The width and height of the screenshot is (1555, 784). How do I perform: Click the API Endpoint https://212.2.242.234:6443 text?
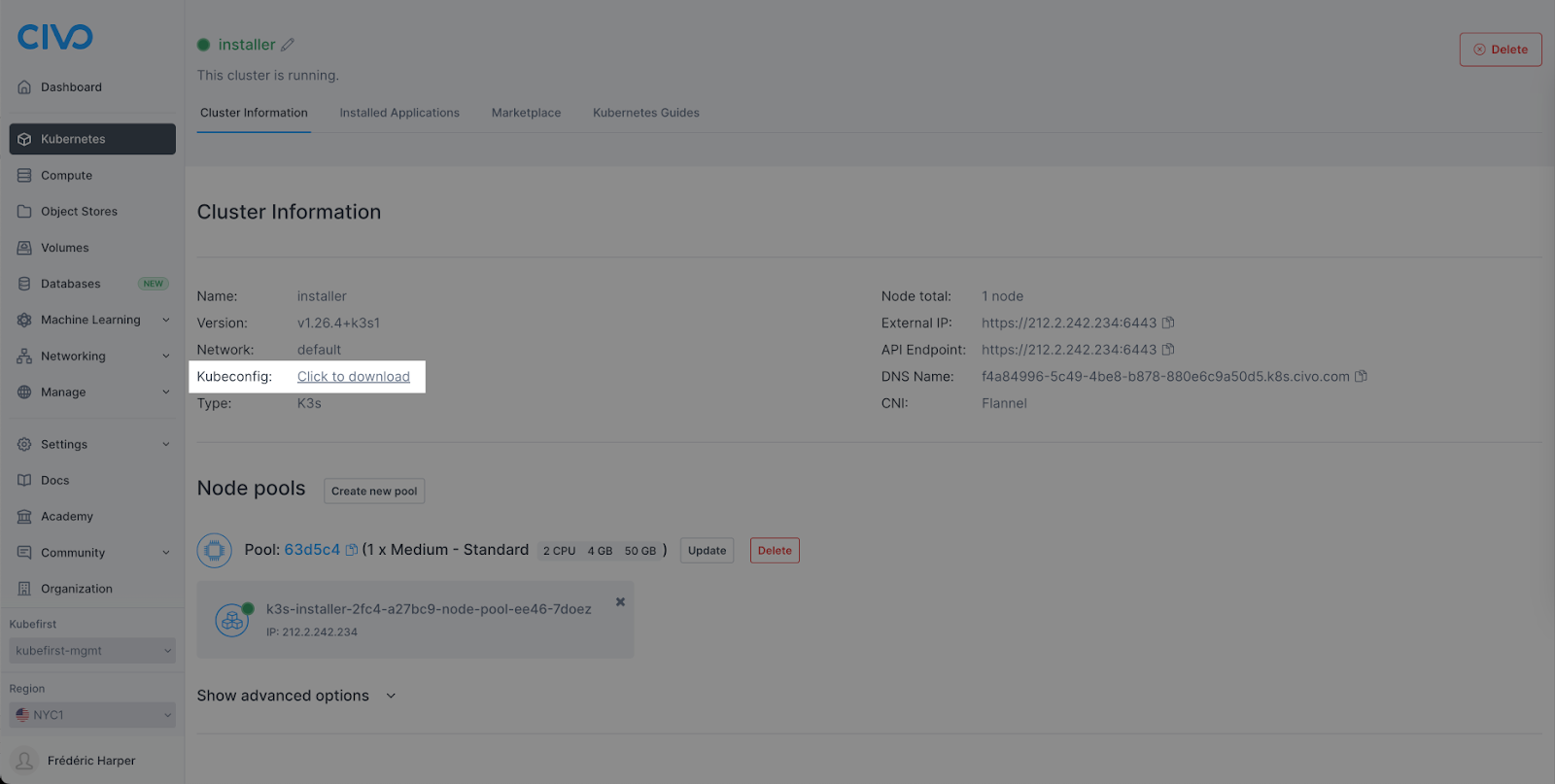pyautogui.click(x=1069, y=350)
